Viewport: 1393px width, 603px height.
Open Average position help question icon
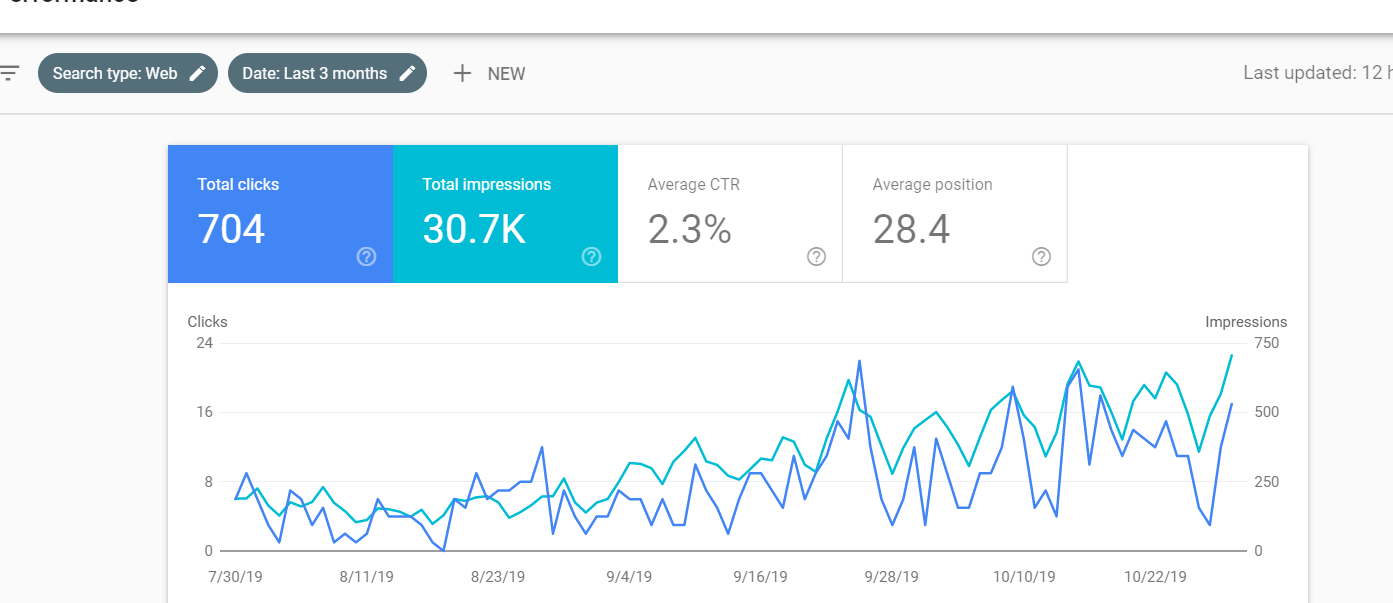[1041, 257]
